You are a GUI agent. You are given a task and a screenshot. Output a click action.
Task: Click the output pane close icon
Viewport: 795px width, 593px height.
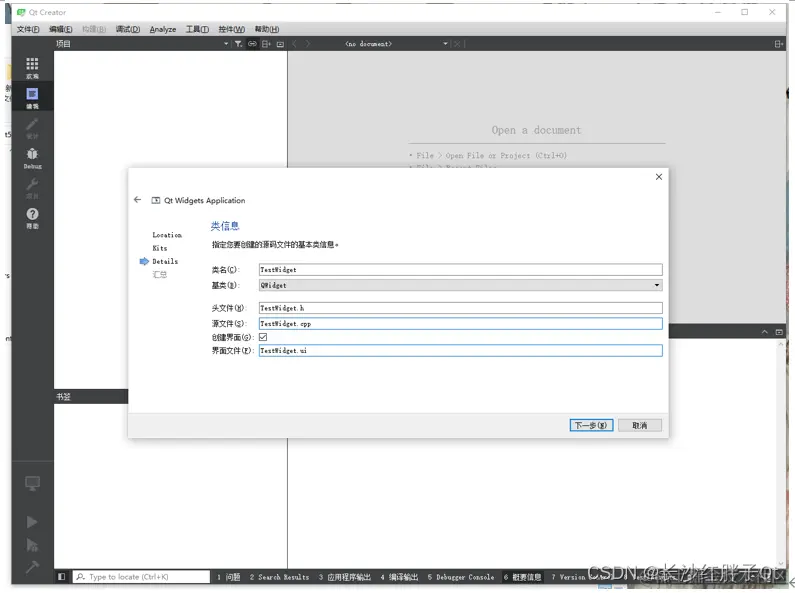point(779,332)
